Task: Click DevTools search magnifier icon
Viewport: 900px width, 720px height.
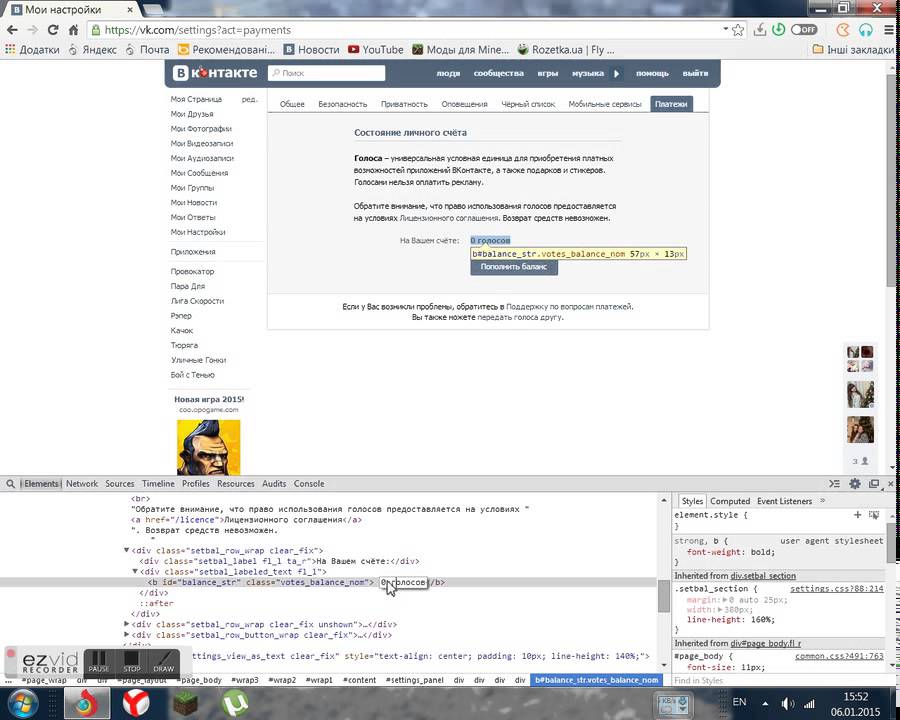Action: click(x=10, y=484)
